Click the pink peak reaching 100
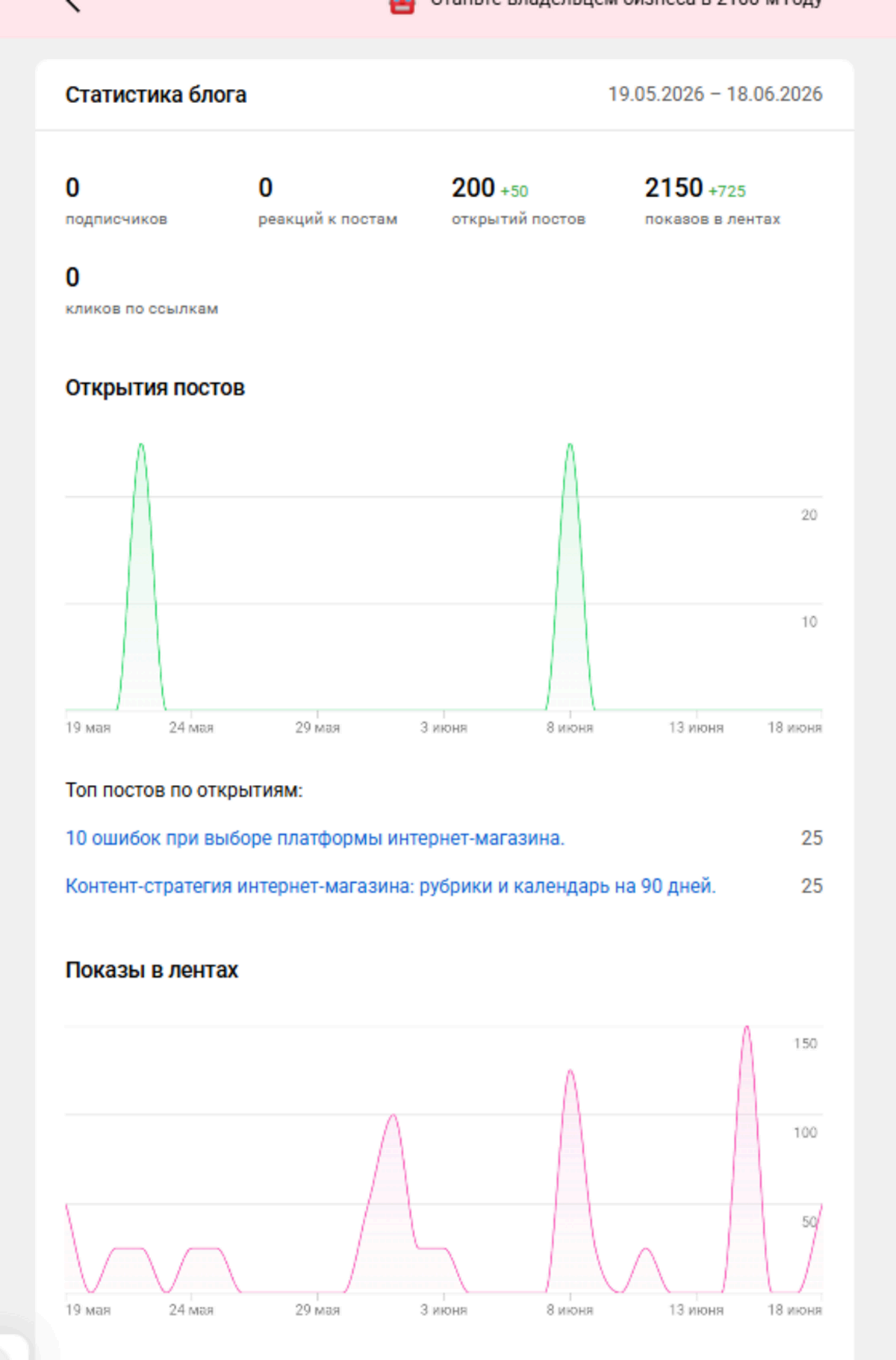896x1360 pixels. click(393, 1117)
